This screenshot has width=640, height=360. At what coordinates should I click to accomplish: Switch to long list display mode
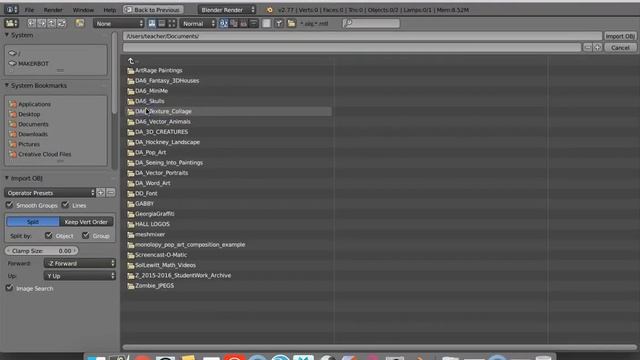(x=162, y=23)
